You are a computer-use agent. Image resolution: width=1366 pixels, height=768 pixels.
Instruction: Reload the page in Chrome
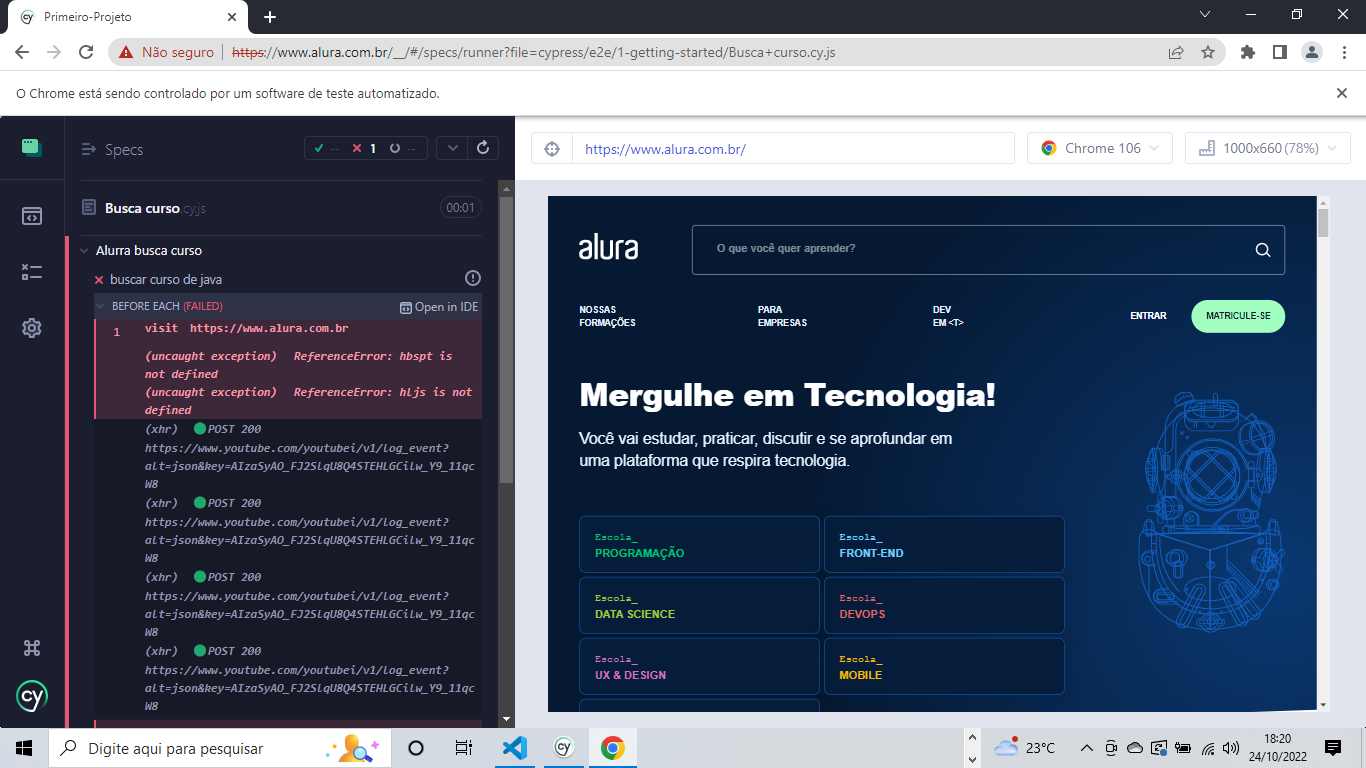(x=86, y=52)
